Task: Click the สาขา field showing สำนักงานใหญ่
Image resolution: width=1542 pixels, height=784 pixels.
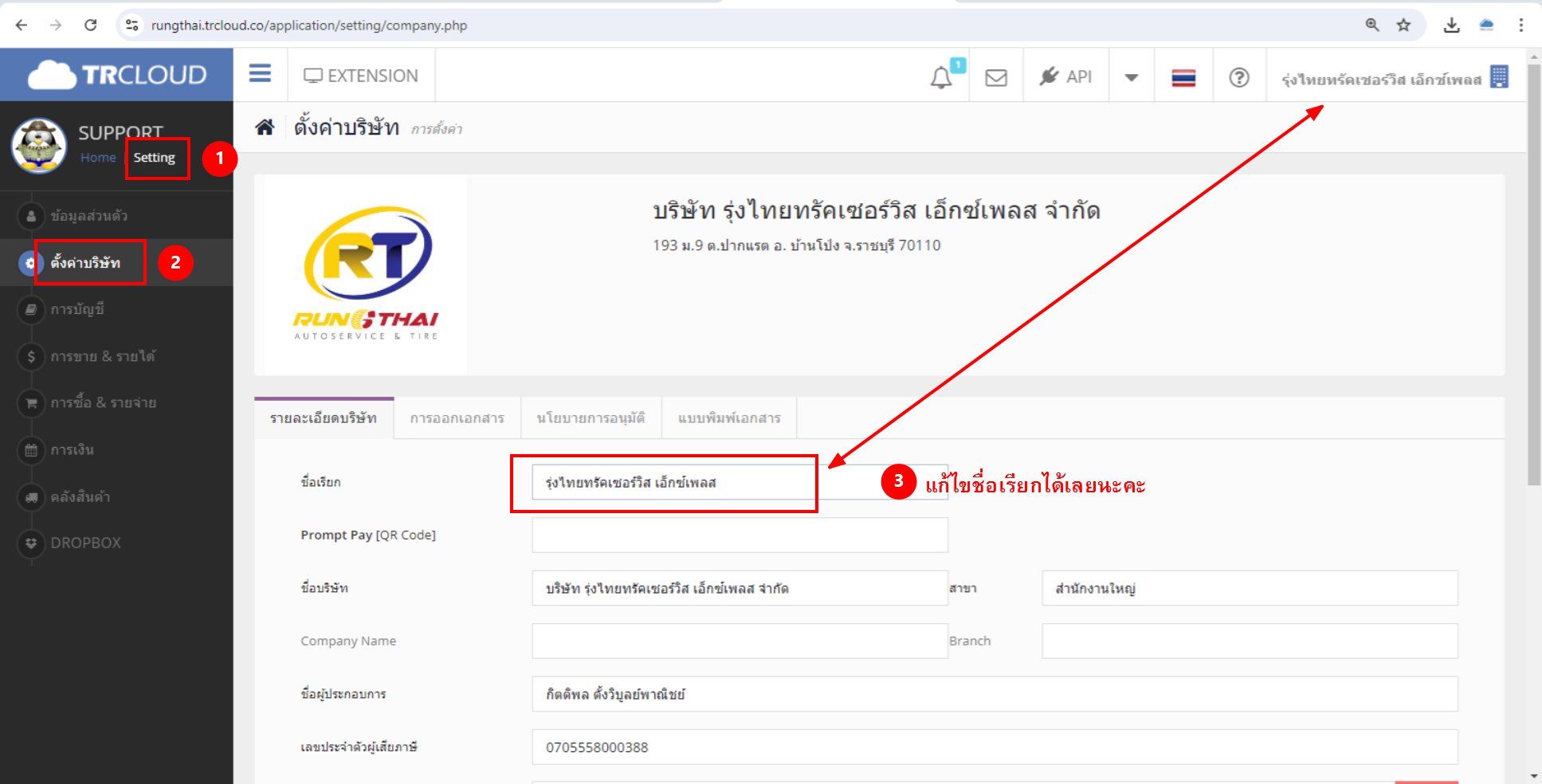Action: 1250,588
